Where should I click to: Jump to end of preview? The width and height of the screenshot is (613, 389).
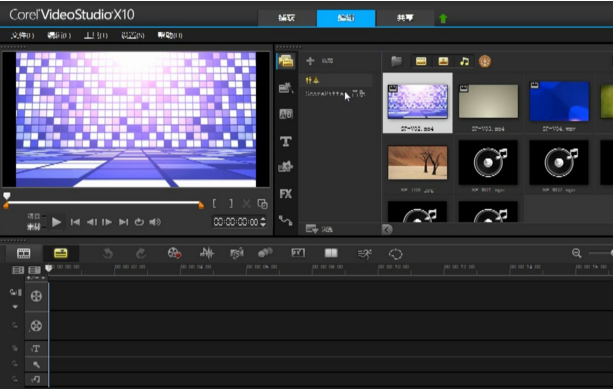click(124, 222)
